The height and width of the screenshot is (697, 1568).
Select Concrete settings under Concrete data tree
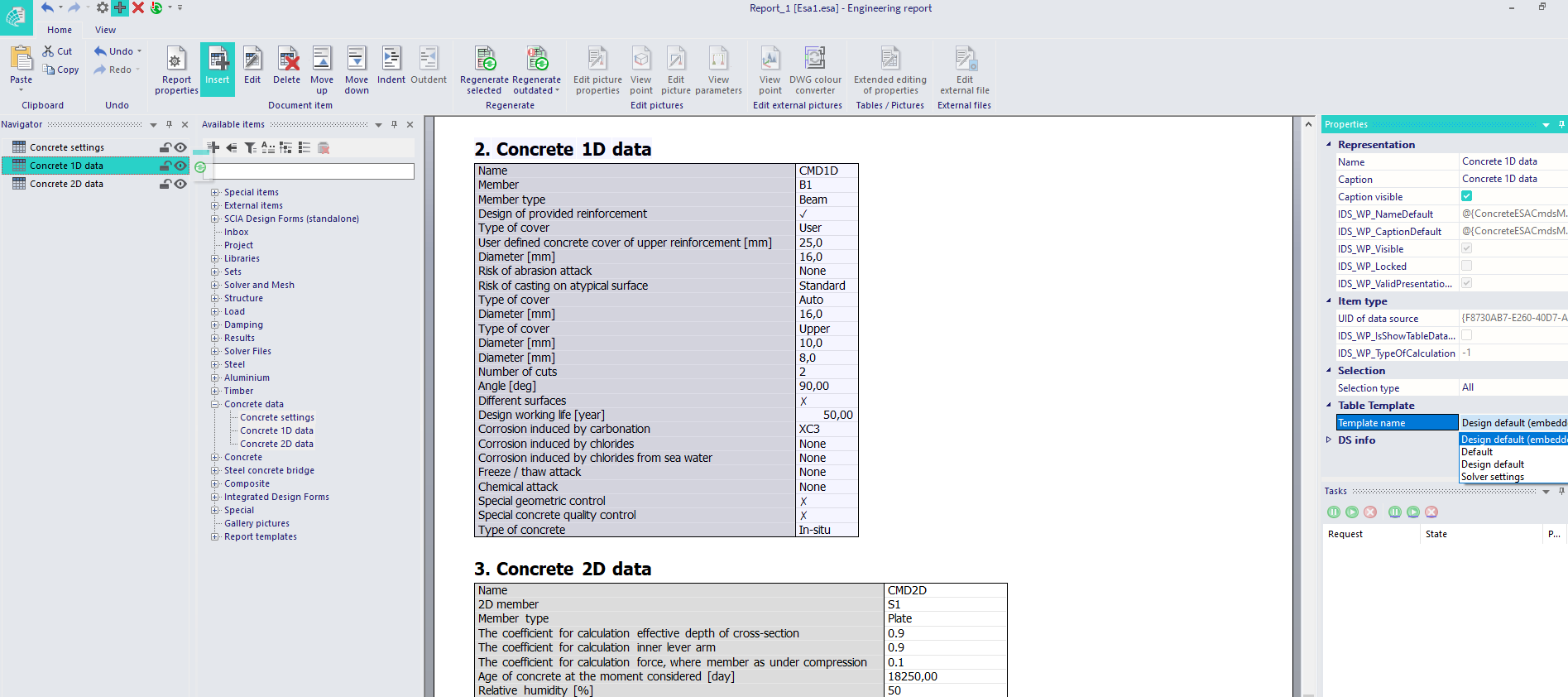(x=277, y=417)
